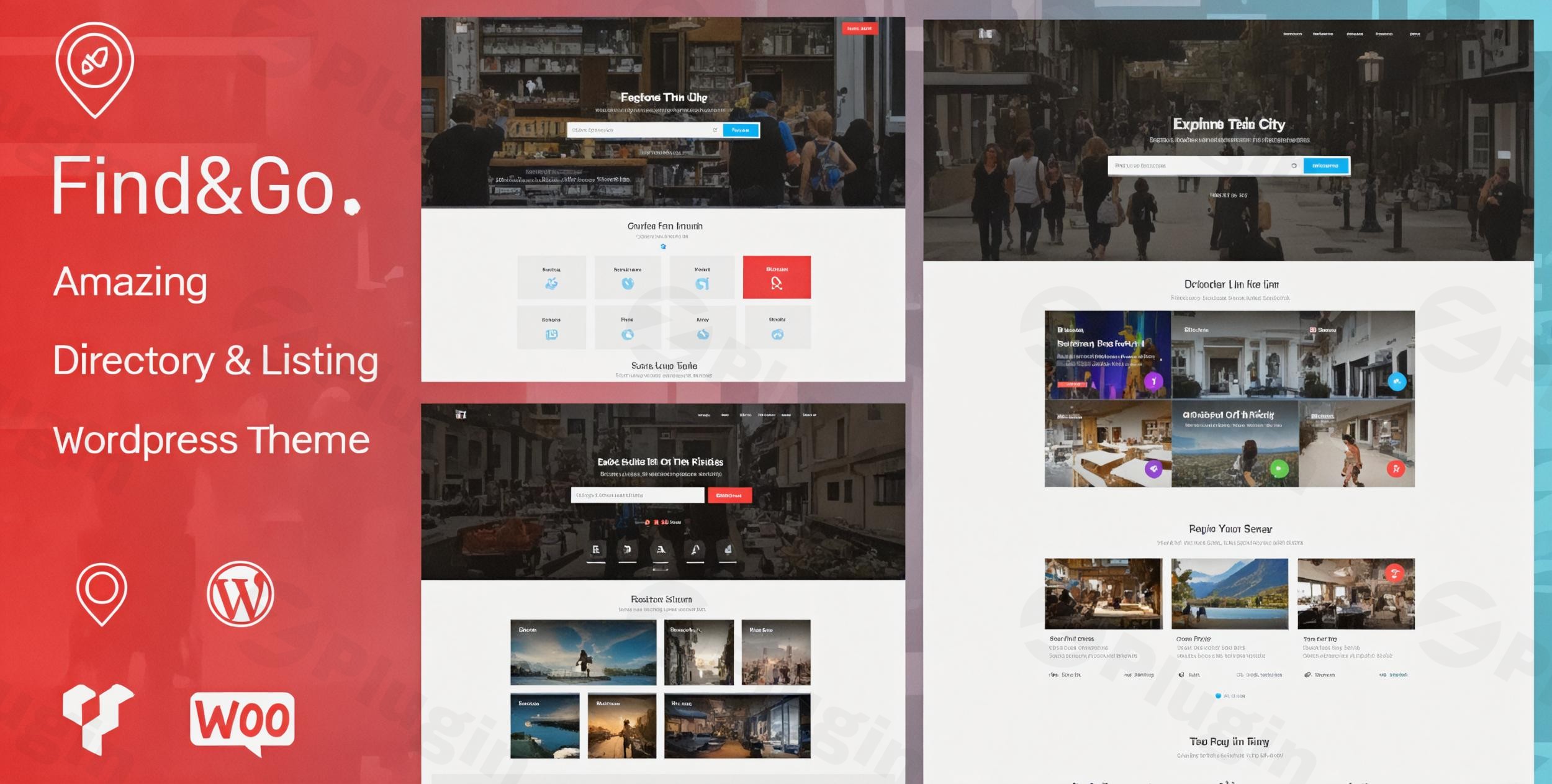
Task: Open the wide lake-and-sky thumbnail
Action: click(x=583, y=652)
